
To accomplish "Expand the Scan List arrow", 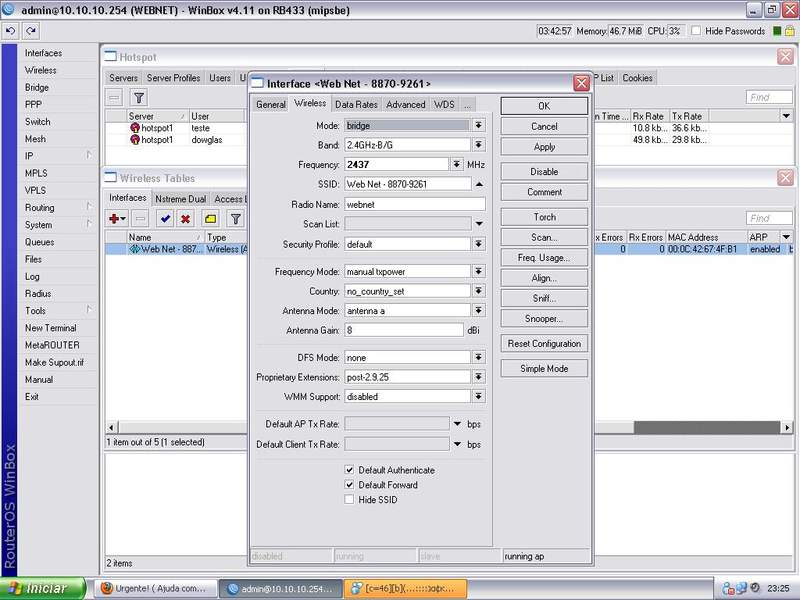I will [479, 223].
